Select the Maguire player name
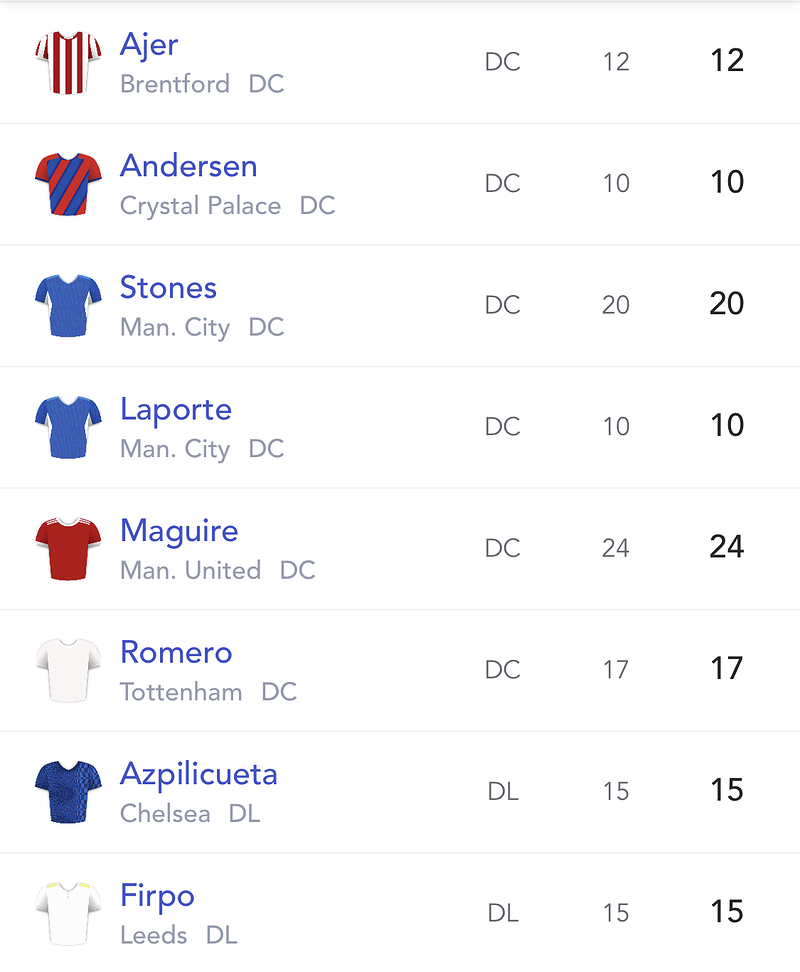 179,531
